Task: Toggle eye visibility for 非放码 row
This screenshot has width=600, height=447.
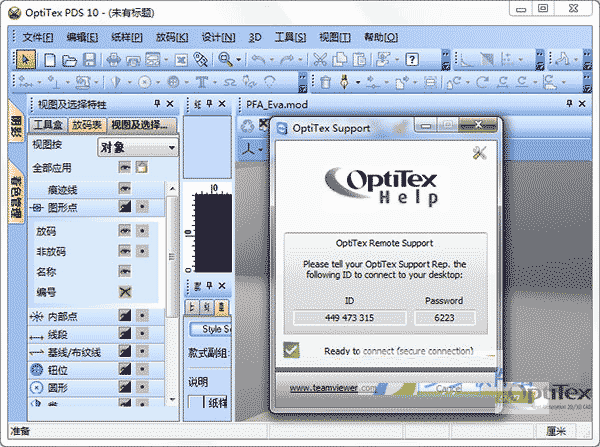Action: tap(124, 251)
